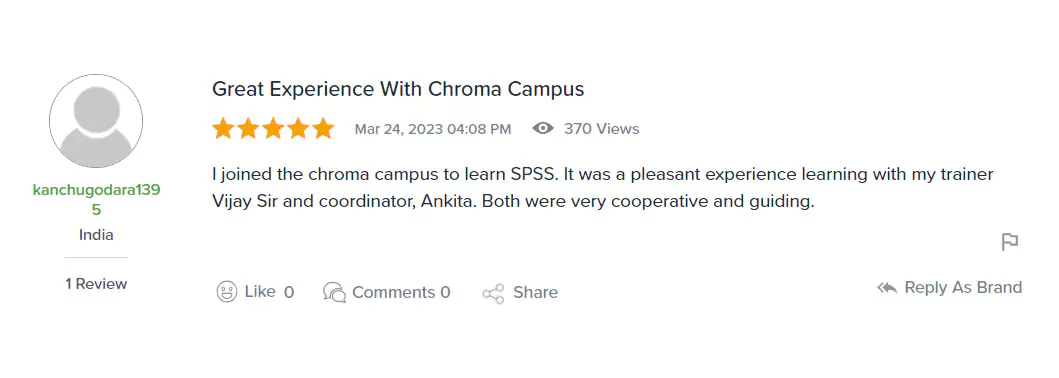
Task: Click the reply arrows icon beside Reply As Brand
Action: click(x=887, y=288)
